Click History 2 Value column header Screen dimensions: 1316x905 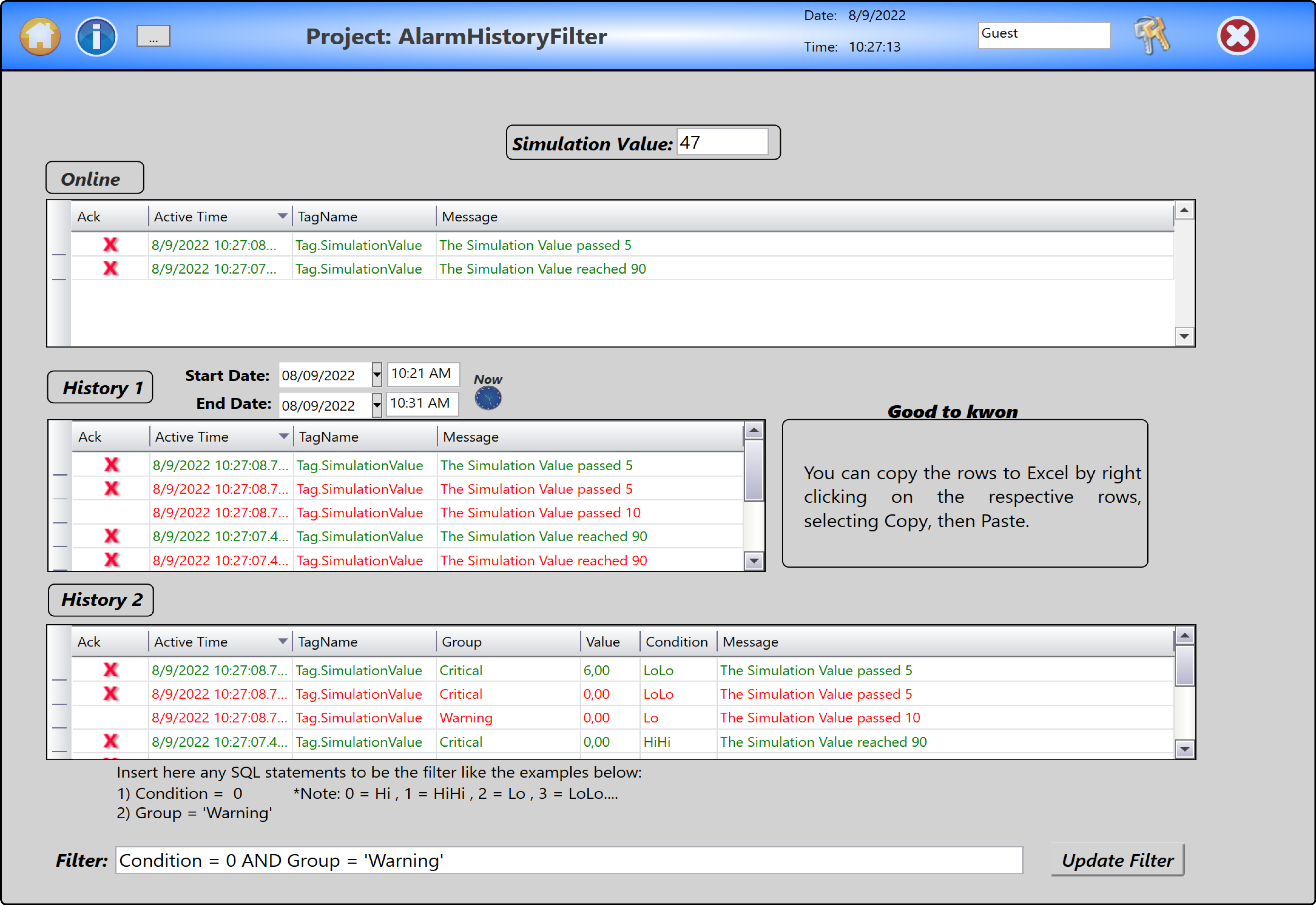pos(610,642)
